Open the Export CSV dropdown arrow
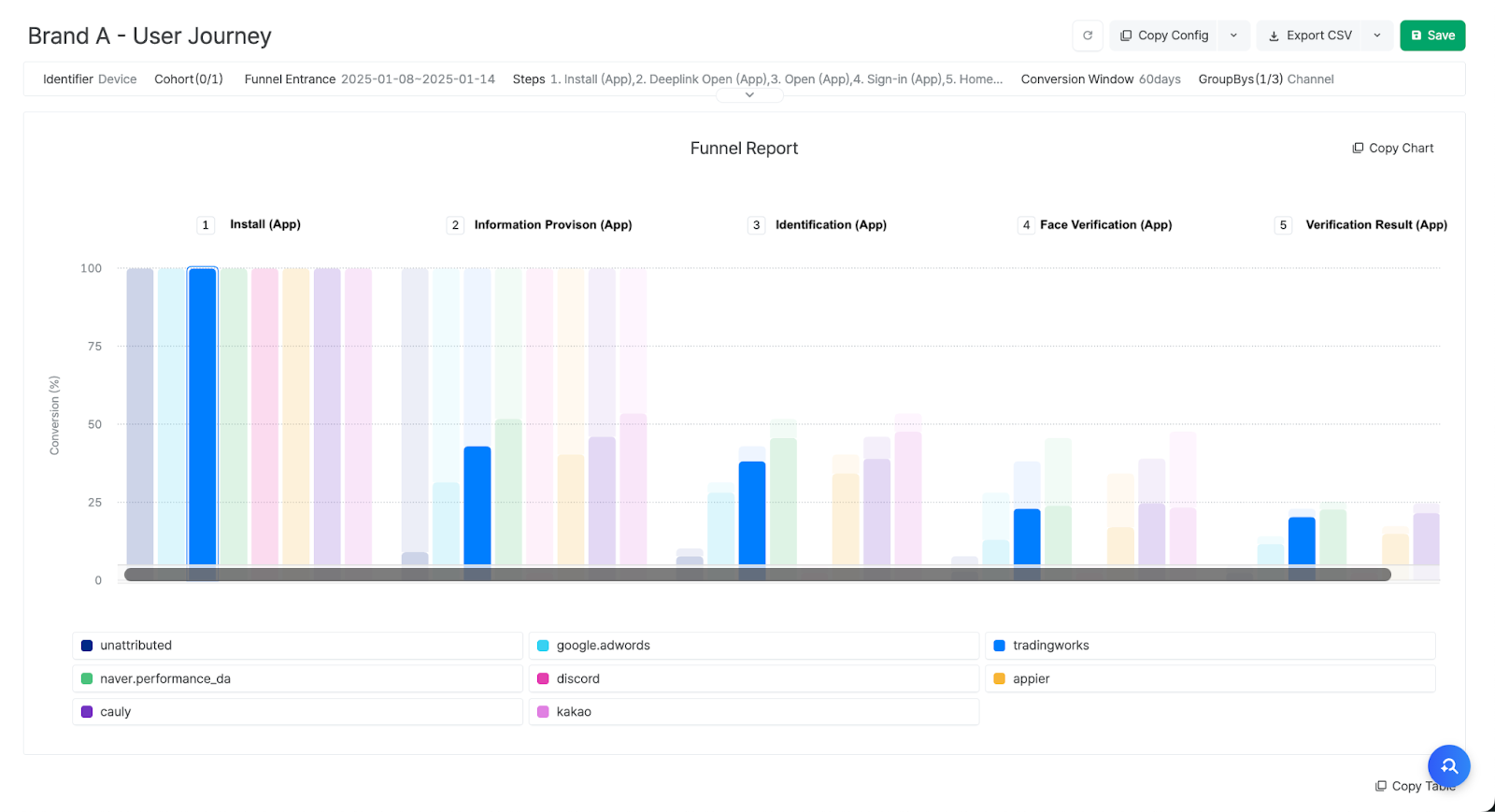 pyautogui.click(x=1376, y=36)
